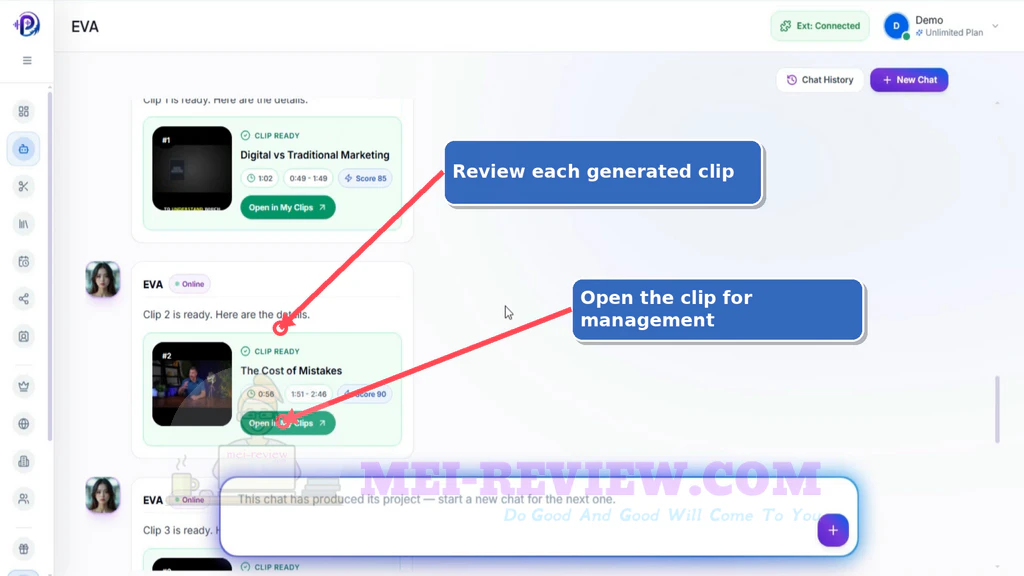The height and width of the screenshot is (576, 1024).
Task: Open the globe icon in the sidebar
Action: point(24,424)
